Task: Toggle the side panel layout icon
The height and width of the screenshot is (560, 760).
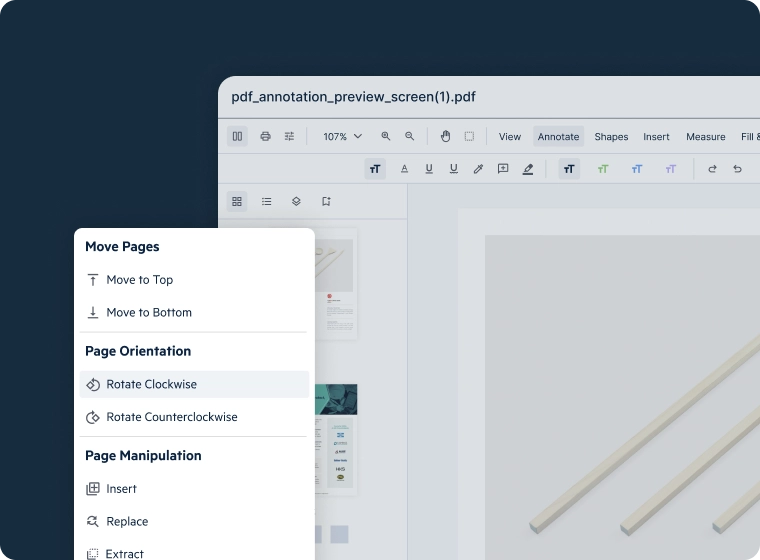Action: coord(237,136)
